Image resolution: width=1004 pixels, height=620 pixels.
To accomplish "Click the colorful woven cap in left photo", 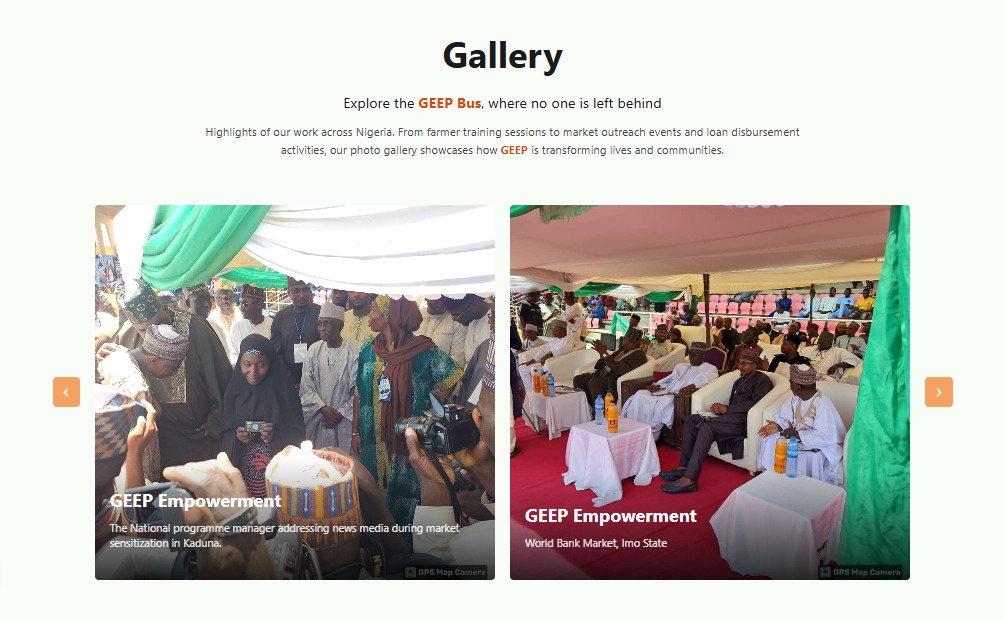I will 314,490.
